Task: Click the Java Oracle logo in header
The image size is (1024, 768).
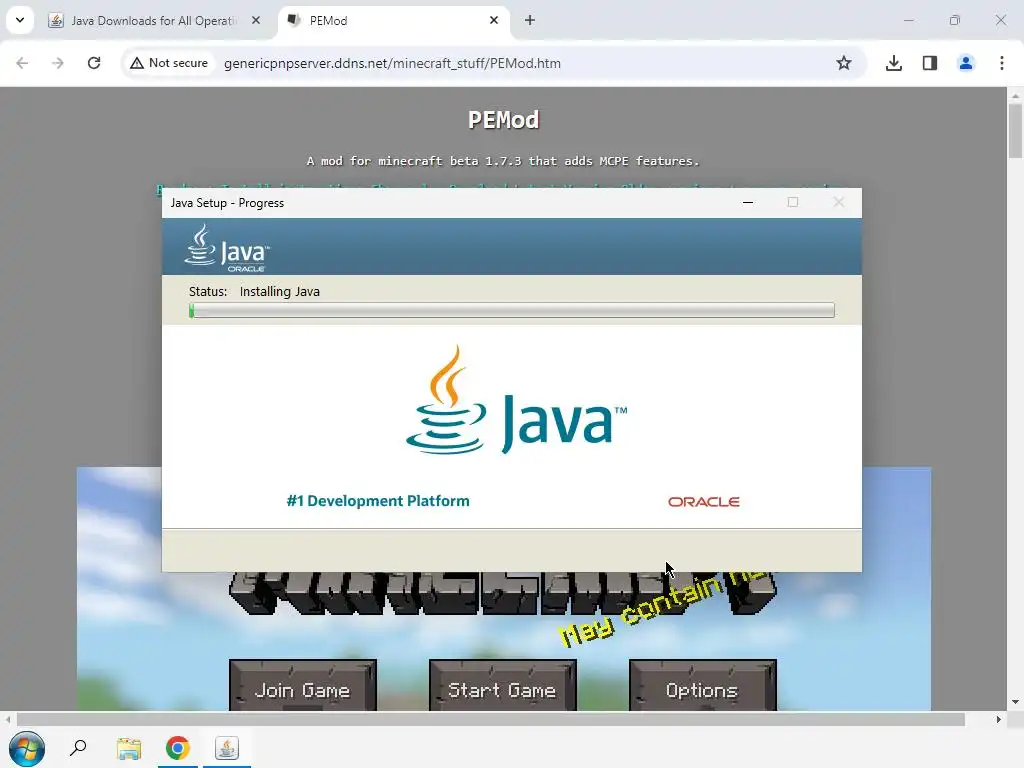Action: (x=227, y=248)
